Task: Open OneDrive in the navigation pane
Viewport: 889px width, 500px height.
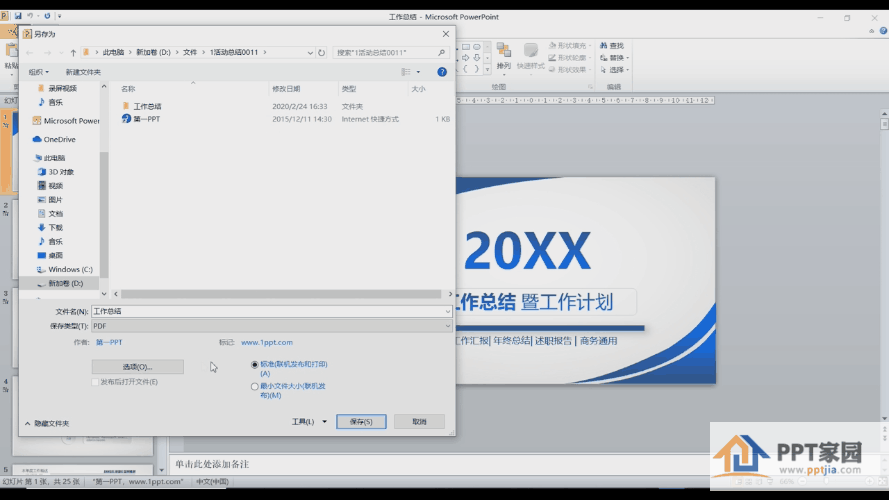Action: point(54,139)
